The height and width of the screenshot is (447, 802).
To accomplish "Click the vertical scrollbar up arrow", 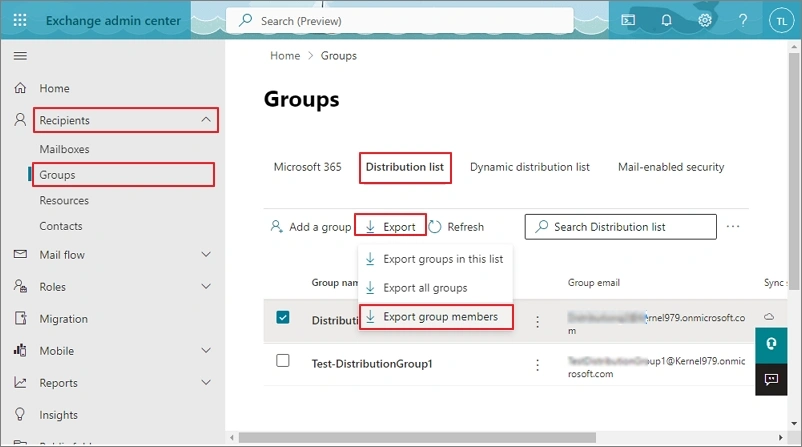I will pyautogui.click(x=794, y=47).
